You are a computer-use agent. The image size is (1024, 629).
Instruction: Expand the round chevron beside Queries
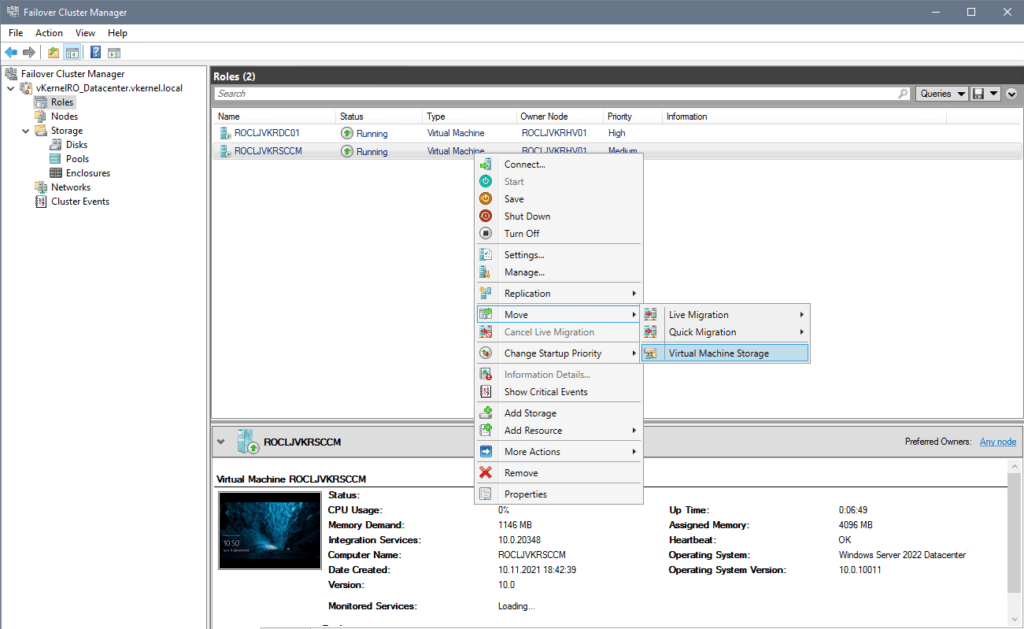1012,93
